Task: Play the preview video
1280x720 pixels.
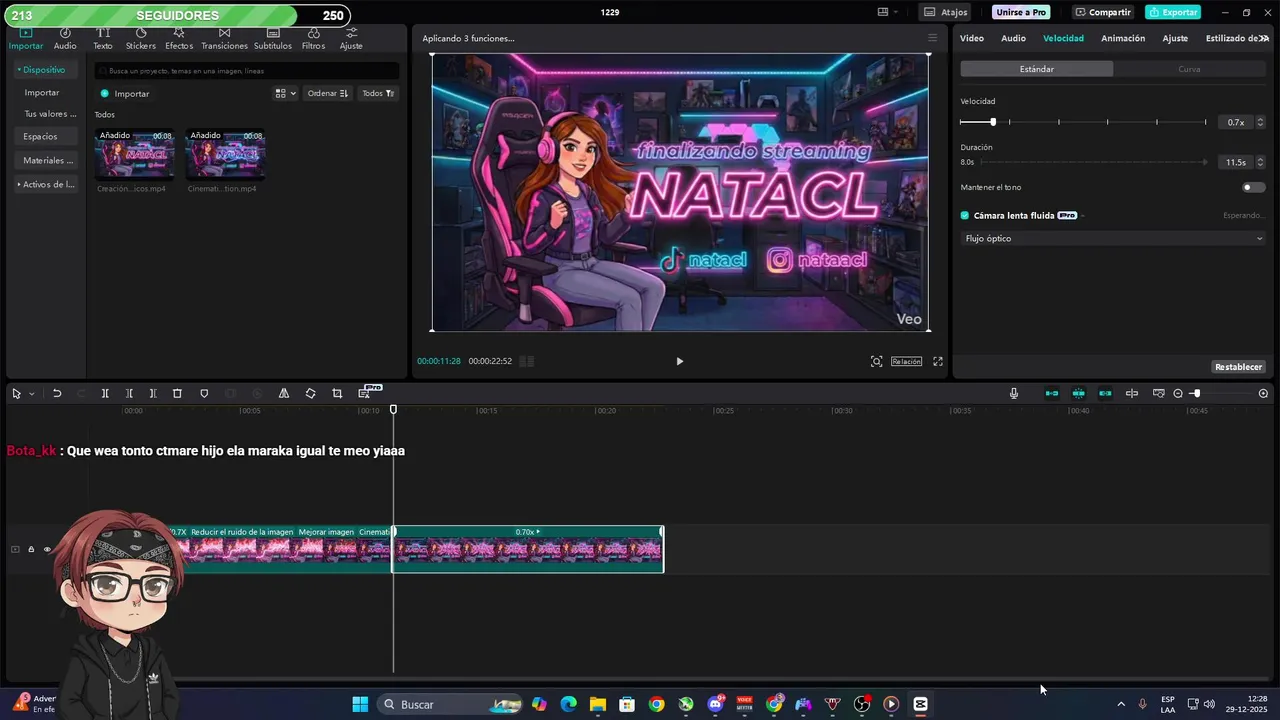Action: (679, 361)
